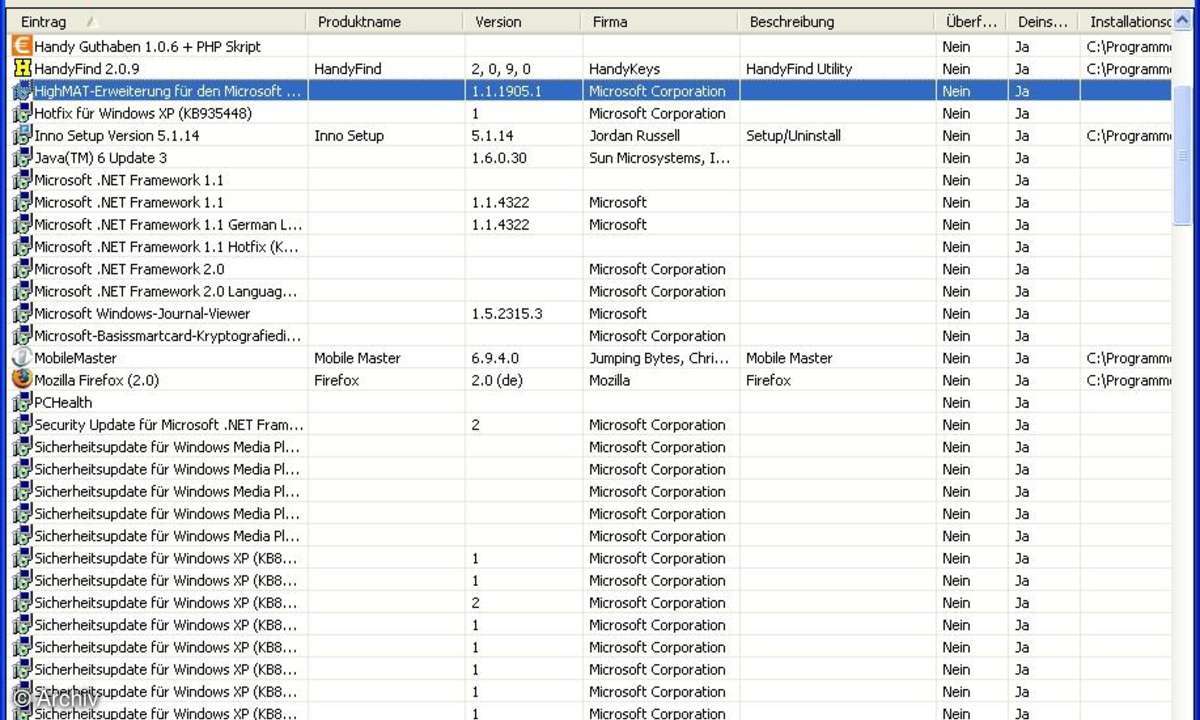Click the Microsoft-Basissmartcard-Kryptografiedi... icon

[21, 335]
